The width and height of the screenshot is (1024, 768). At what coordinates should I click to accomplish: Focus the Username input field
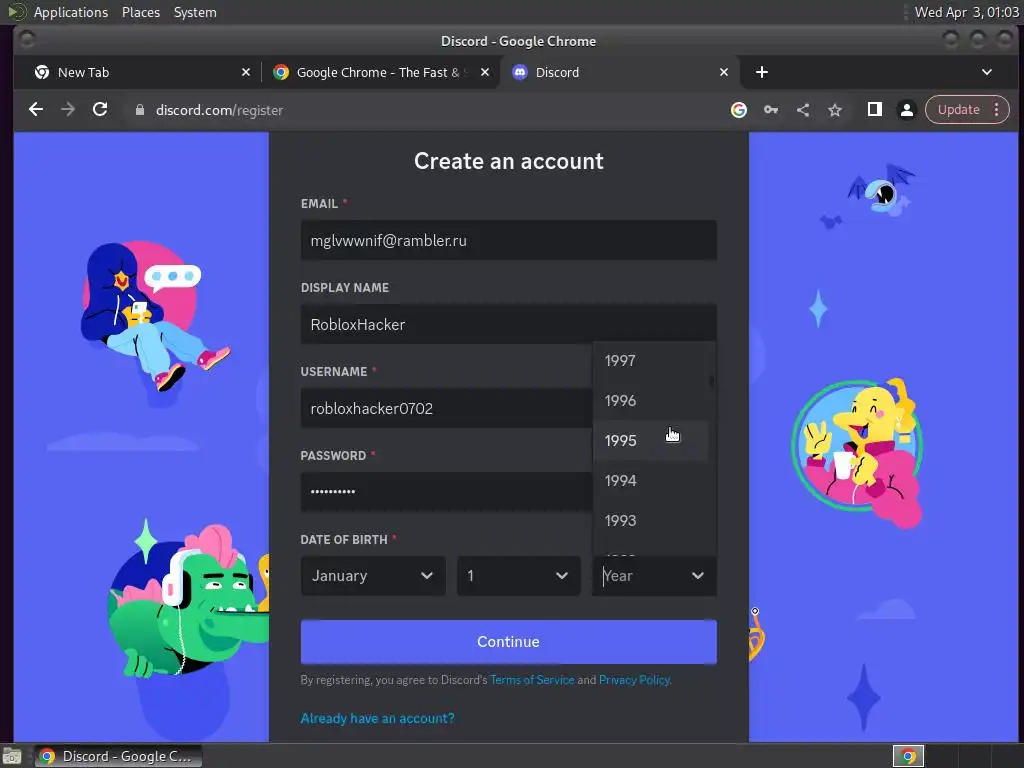click(x=446, y=408)
